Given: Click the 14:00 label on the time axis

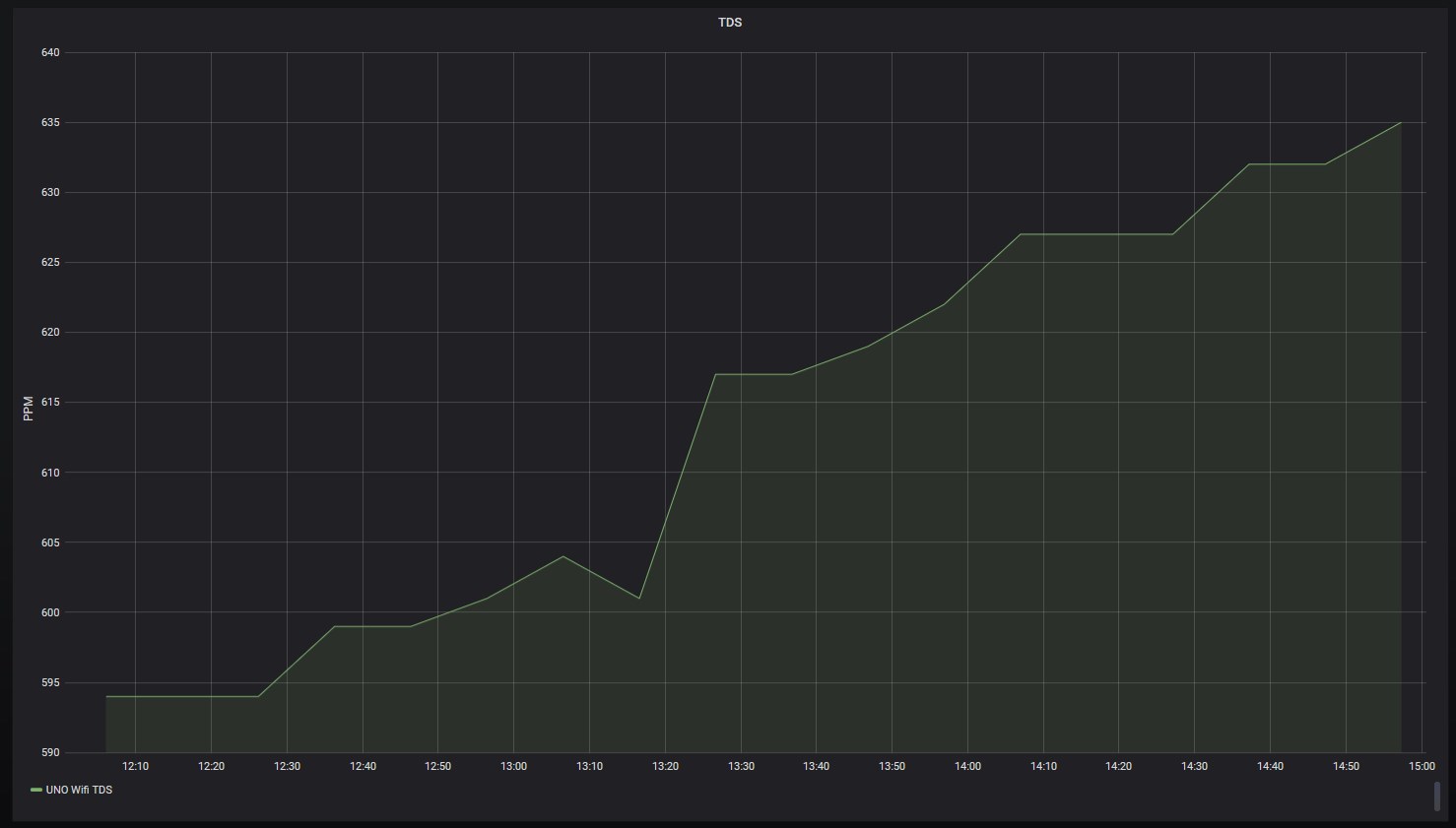Looking at the screenshot, I should [967, 766].
